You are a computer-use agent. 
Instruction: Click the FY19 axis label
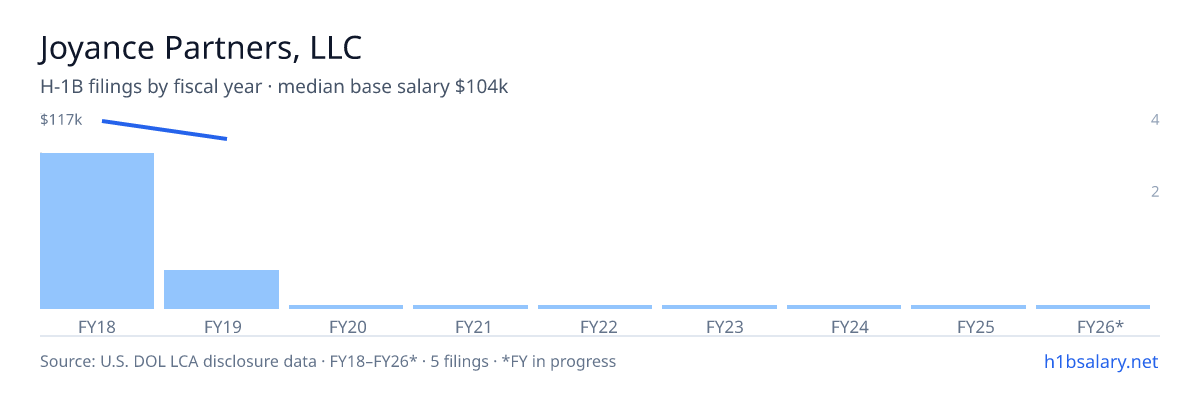click(x=222, y=326)
